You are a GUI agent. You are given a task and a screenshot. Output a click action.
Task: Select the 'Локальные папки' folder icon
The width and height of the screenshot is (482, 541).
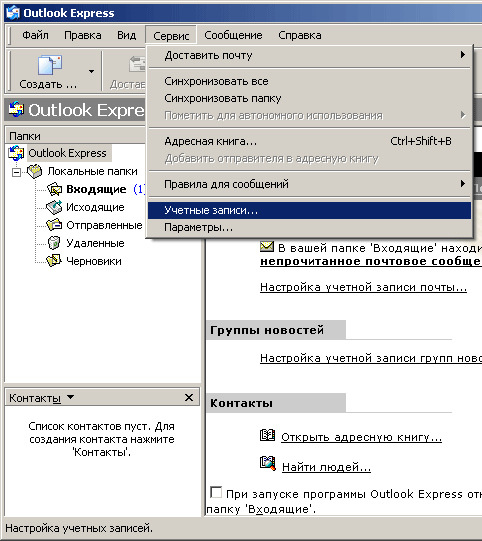click(35, 171)
